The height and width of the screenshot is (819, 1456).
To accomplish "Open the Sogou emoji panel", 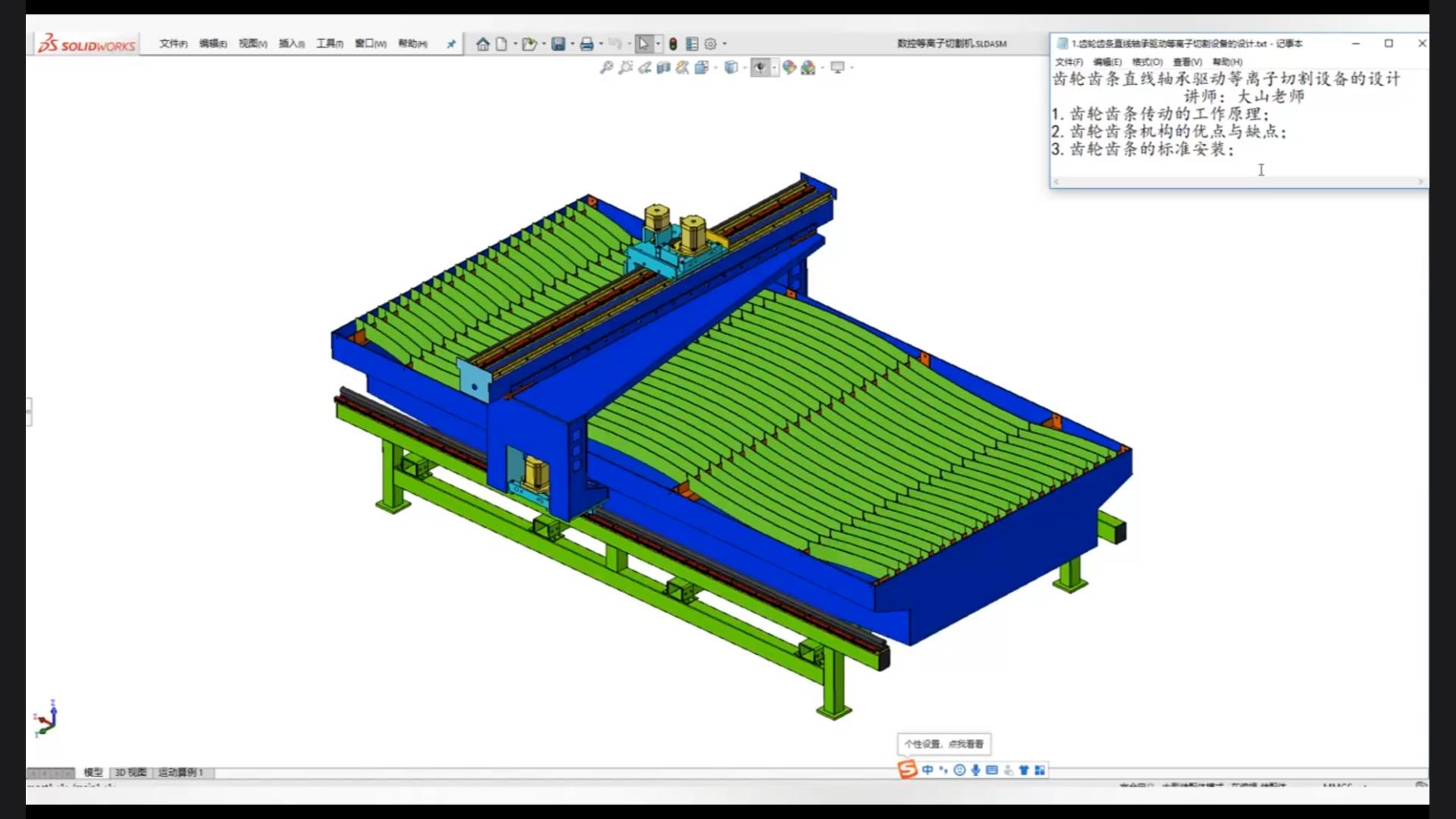I will tap(959, 770).
